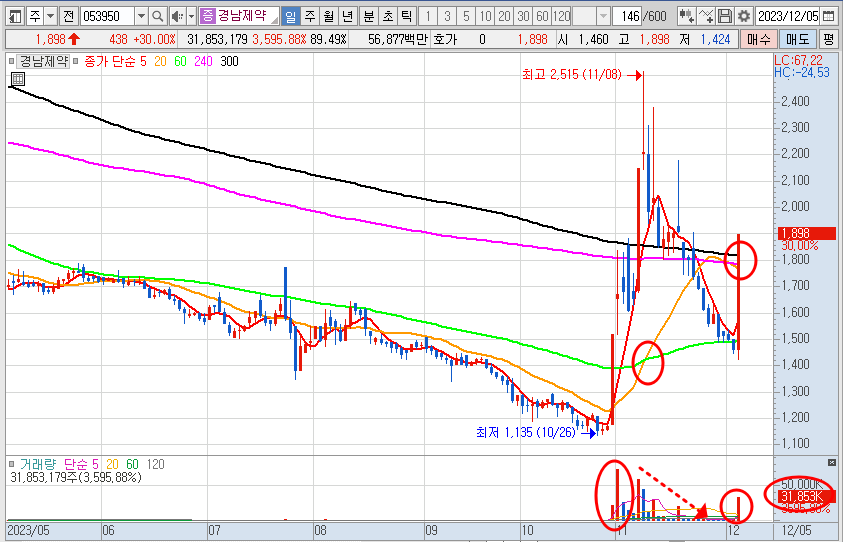Click the LC:67.22 indicator text
The image size is (843, 542).
tap(798, 60)
